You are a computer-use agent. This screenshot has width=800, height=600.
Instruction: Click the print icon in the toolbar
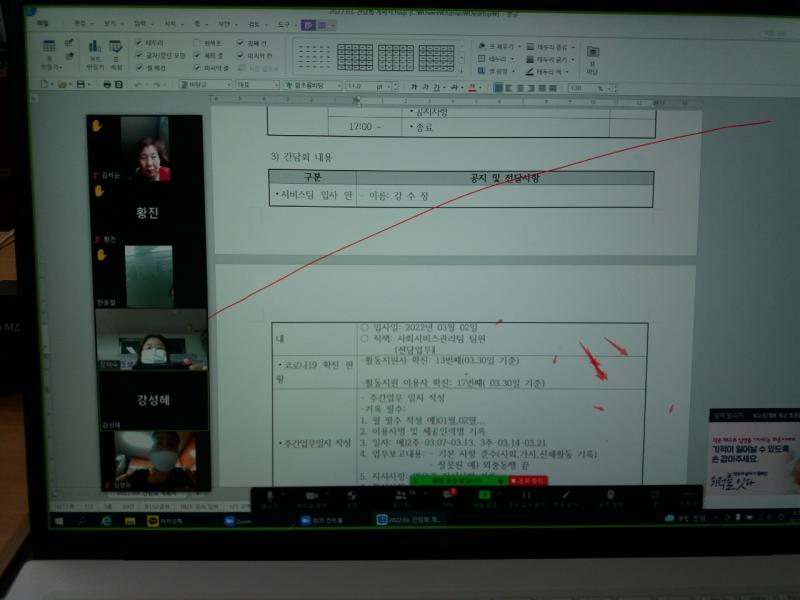(x=107, y=84)
